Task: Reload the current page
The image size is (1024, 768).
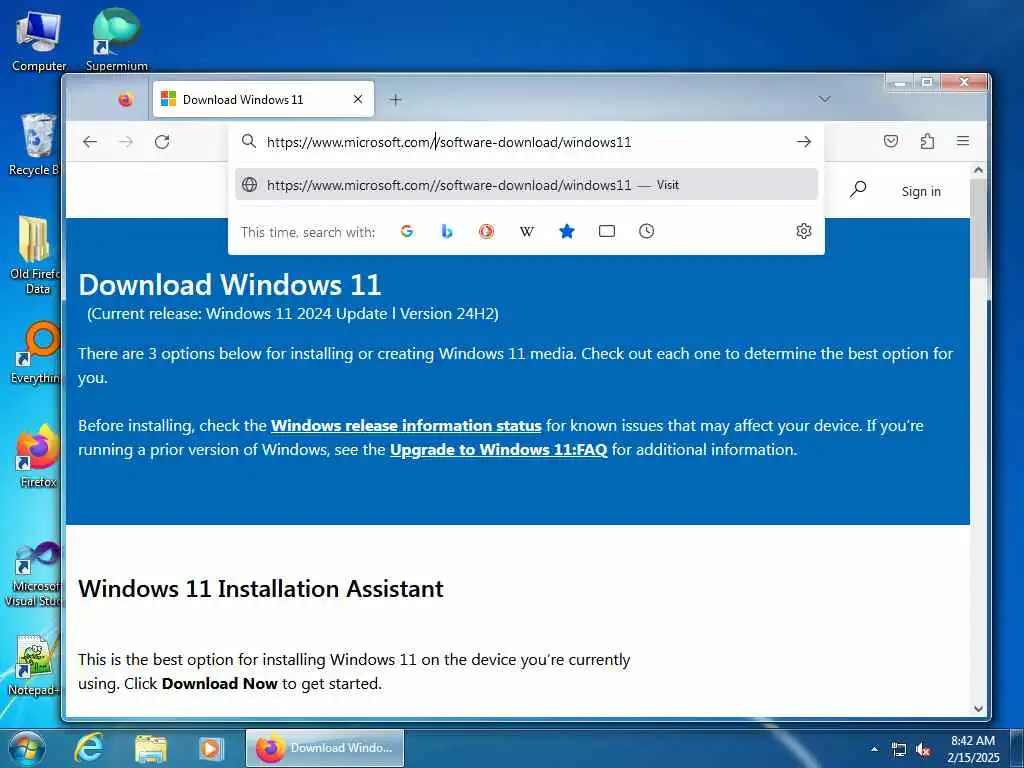Action: (x=162, y=142)
